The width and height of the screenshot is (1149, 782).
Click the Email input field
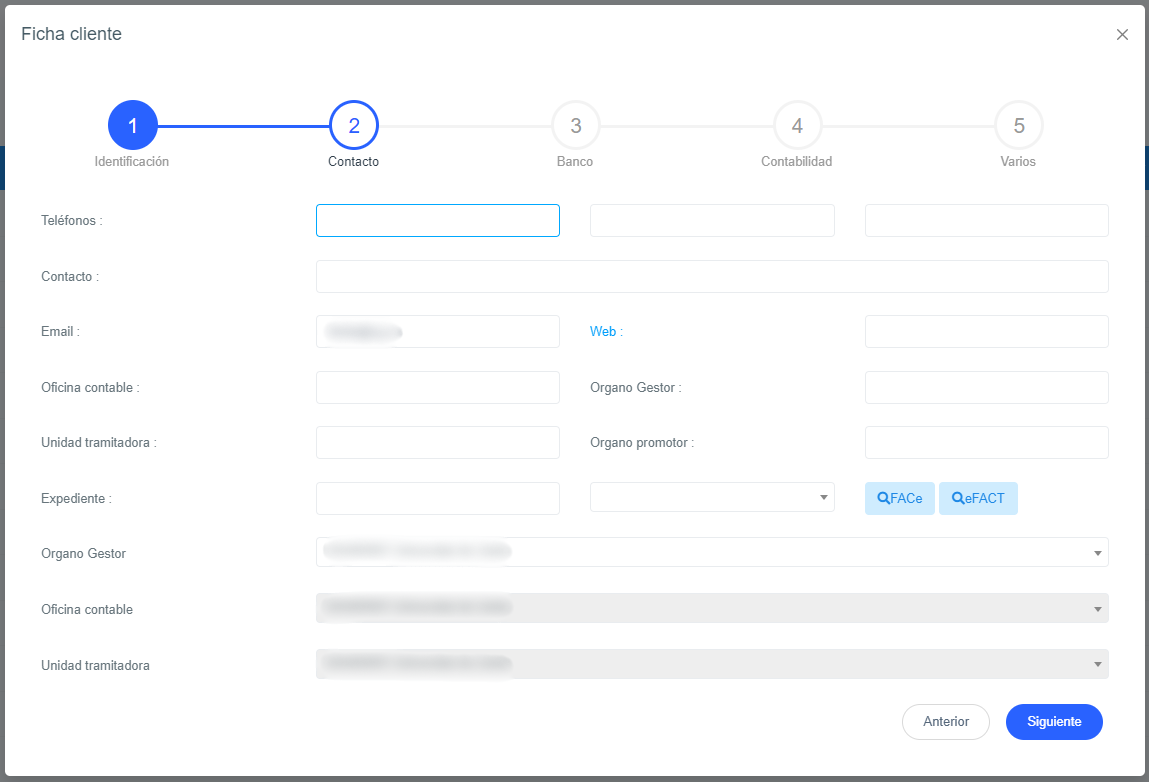437,332
